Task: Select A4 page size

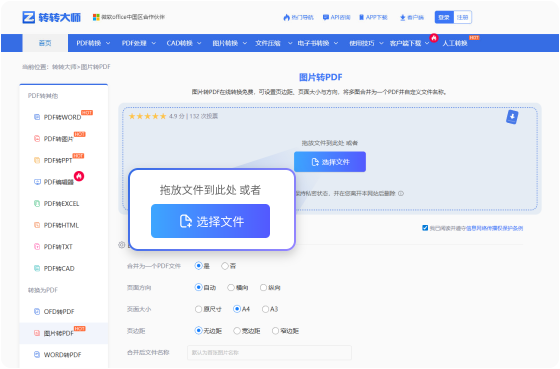Action: pyautogui.click(x=237, y=309)
